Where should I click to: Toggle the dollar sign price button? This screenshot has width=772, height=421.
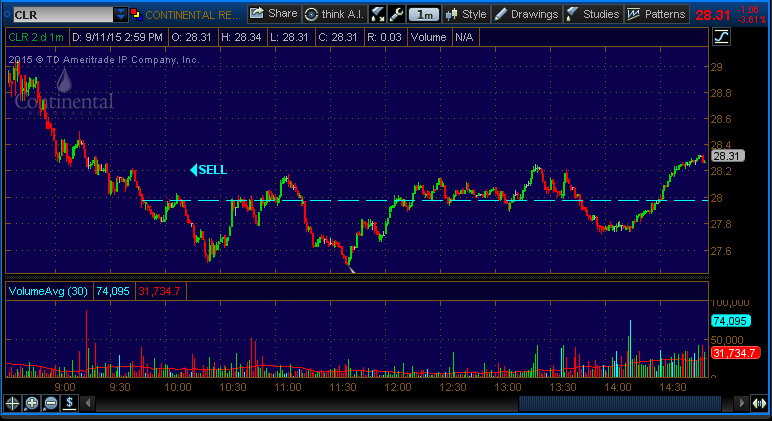tap(70, 403)
